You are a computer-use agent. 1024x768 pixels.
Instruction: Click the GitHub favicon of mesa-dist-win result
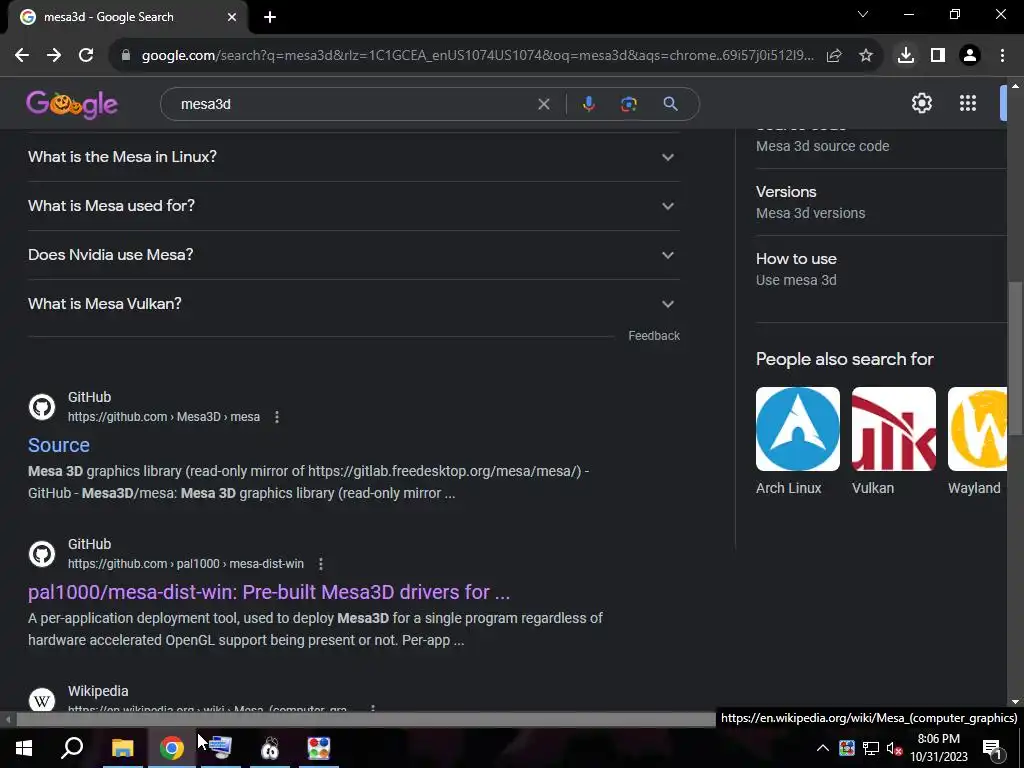42,554
